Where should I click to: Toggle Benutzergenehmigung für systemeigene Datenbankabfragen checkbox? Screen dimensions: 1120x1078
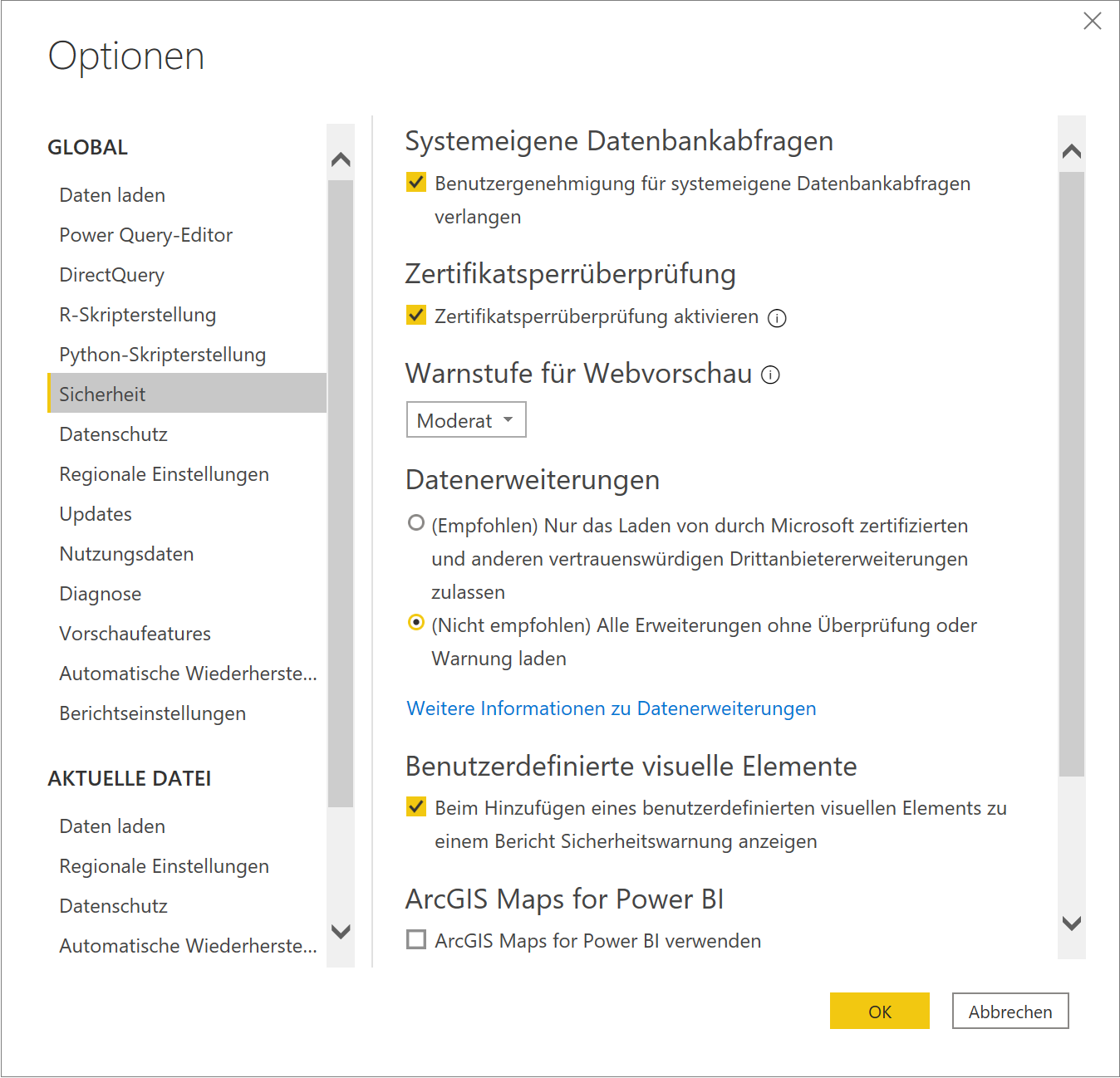(x=416, y=182)
